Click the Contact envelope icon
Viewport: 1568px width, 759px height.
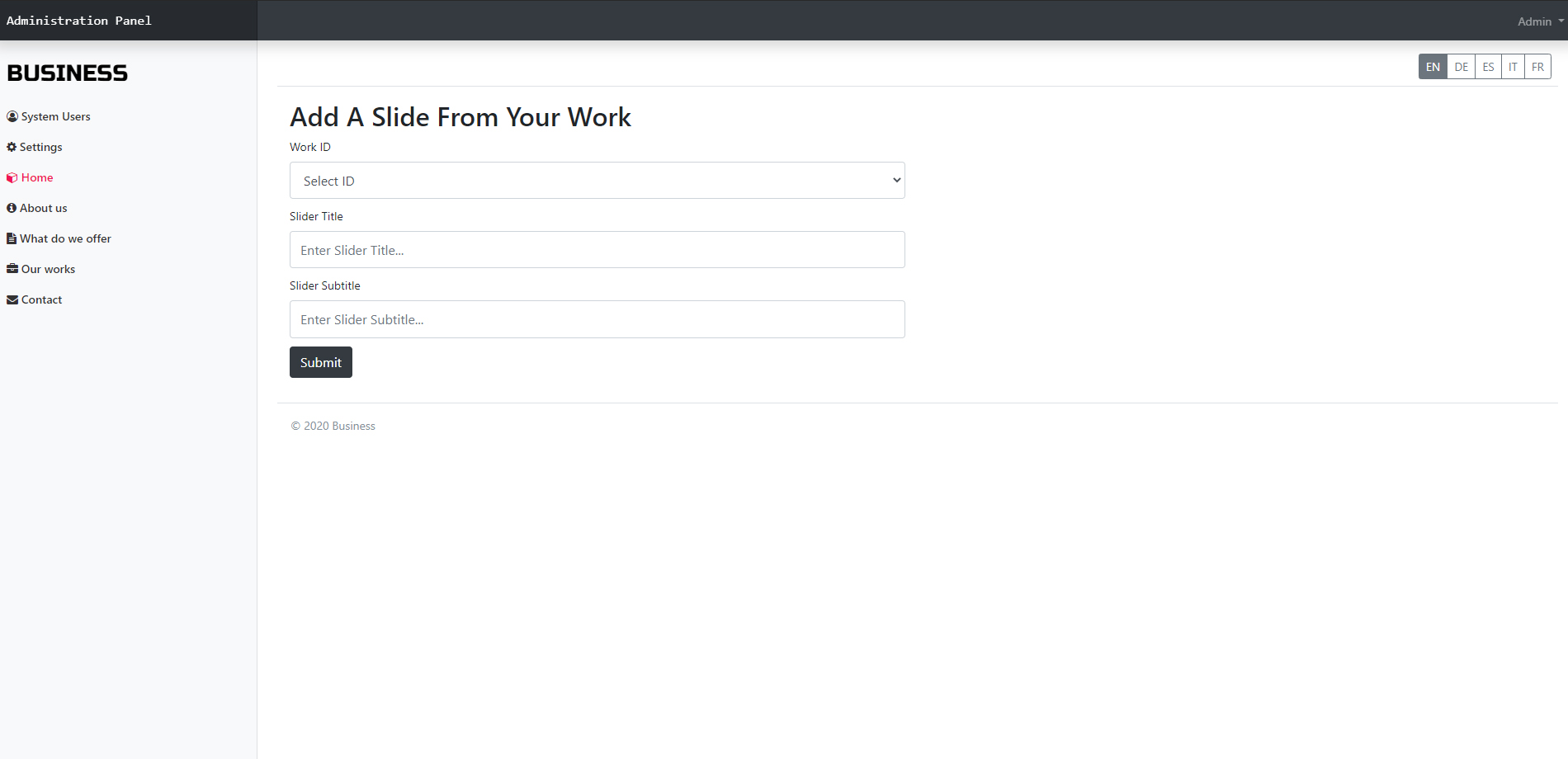click(12, 299)
